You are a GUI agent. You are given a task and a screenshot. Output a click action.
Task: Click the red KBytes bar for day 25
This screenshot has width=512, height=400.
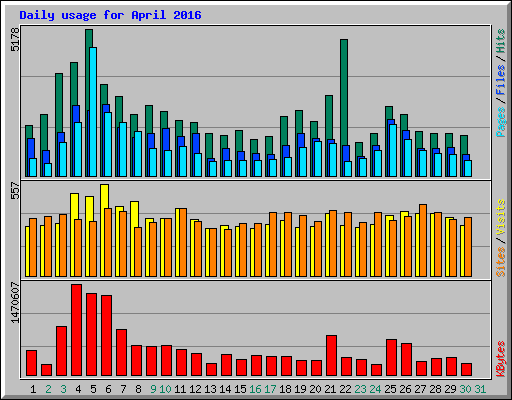[x=391, y=358]
